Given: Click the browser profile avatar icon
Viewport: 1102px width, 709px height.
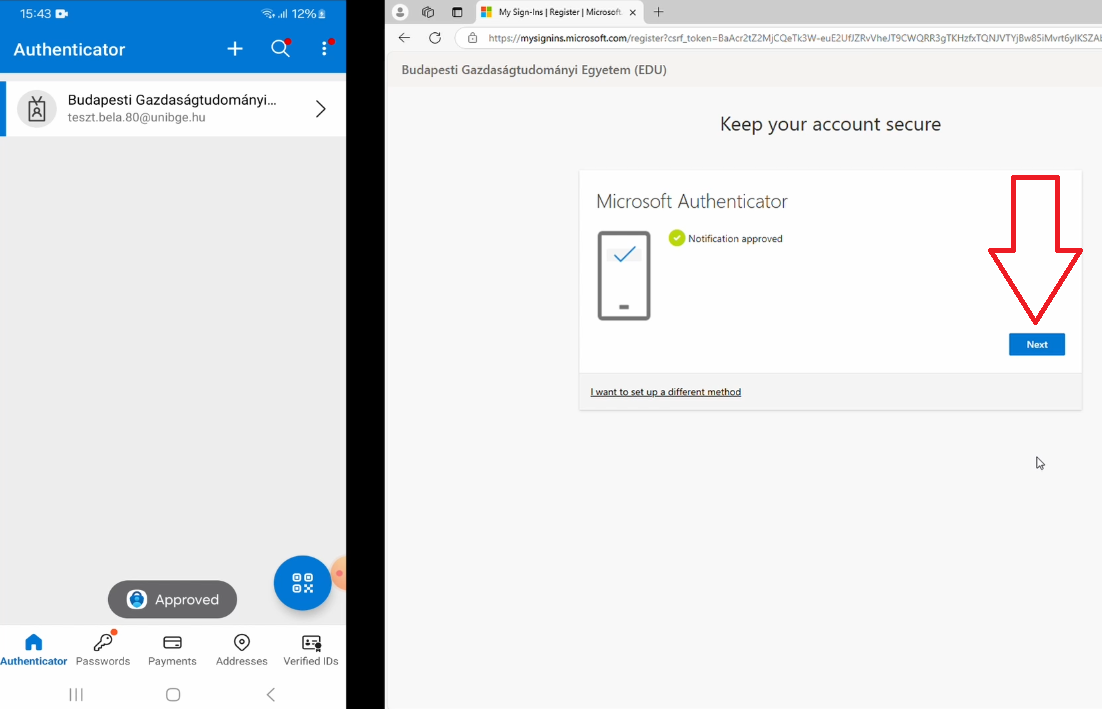Looking at the screenshot, I should pyautogui.click(x=400, y=12).
